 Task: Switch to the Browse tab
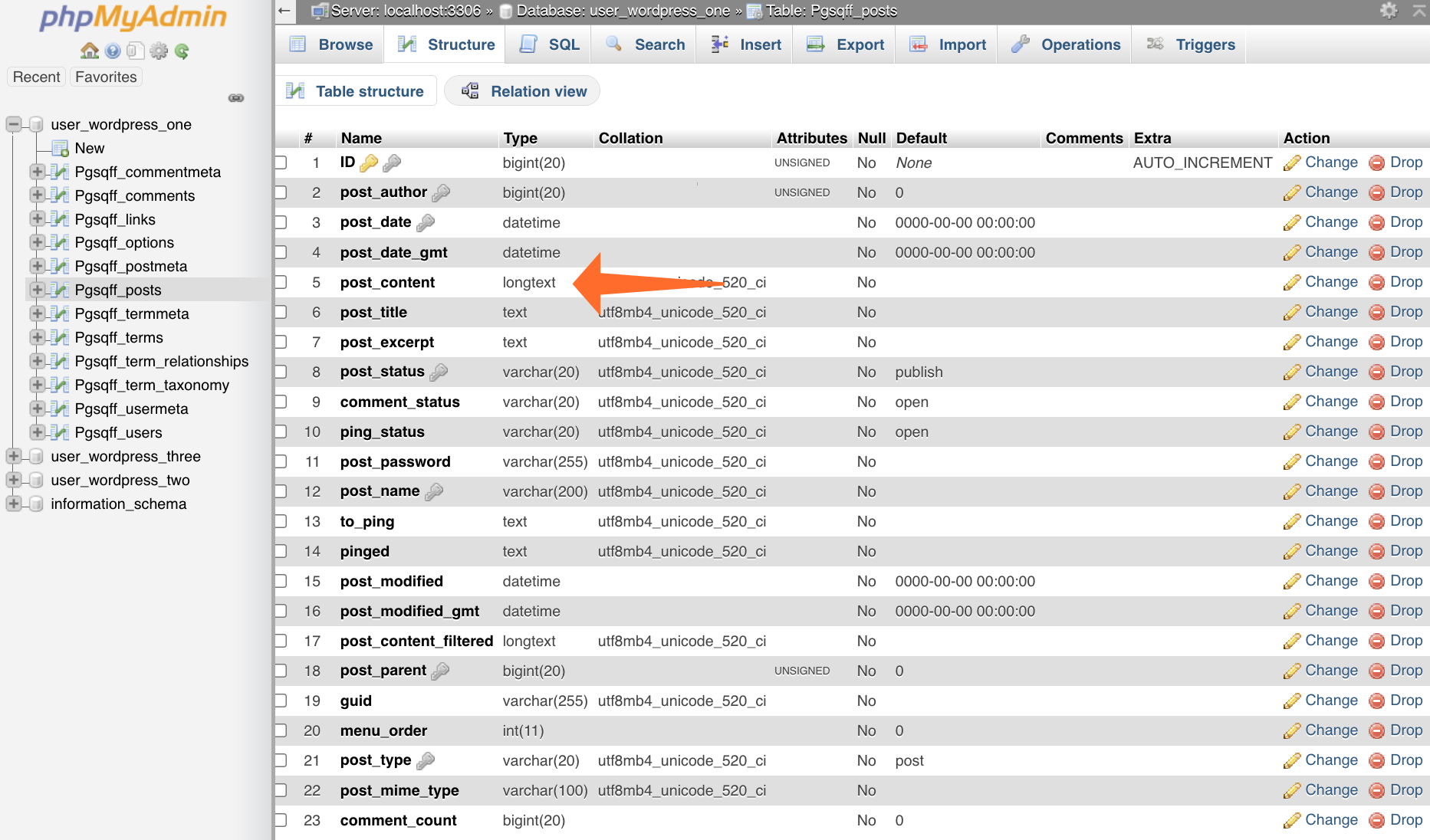pos(331,44)
